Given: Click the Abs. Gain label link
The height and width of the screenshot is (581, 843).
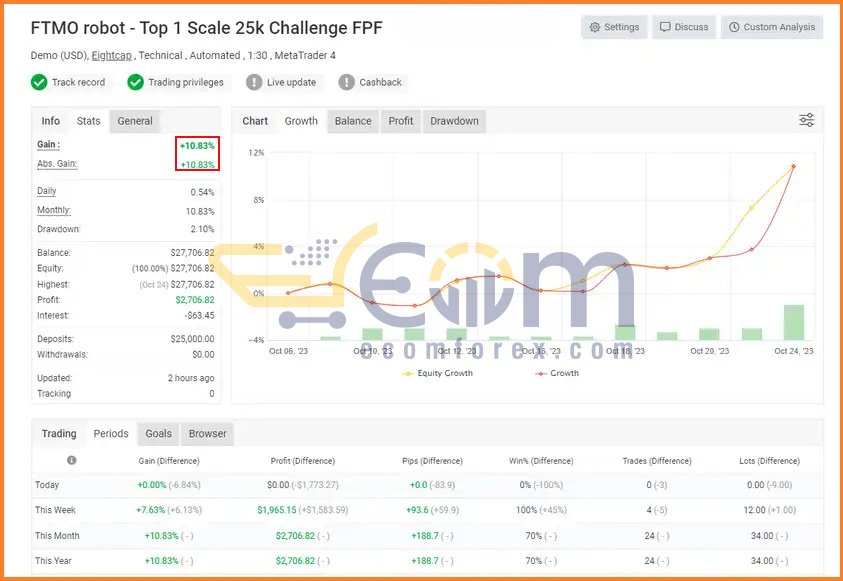Looking at the screenshot, I should pos(57,164).
